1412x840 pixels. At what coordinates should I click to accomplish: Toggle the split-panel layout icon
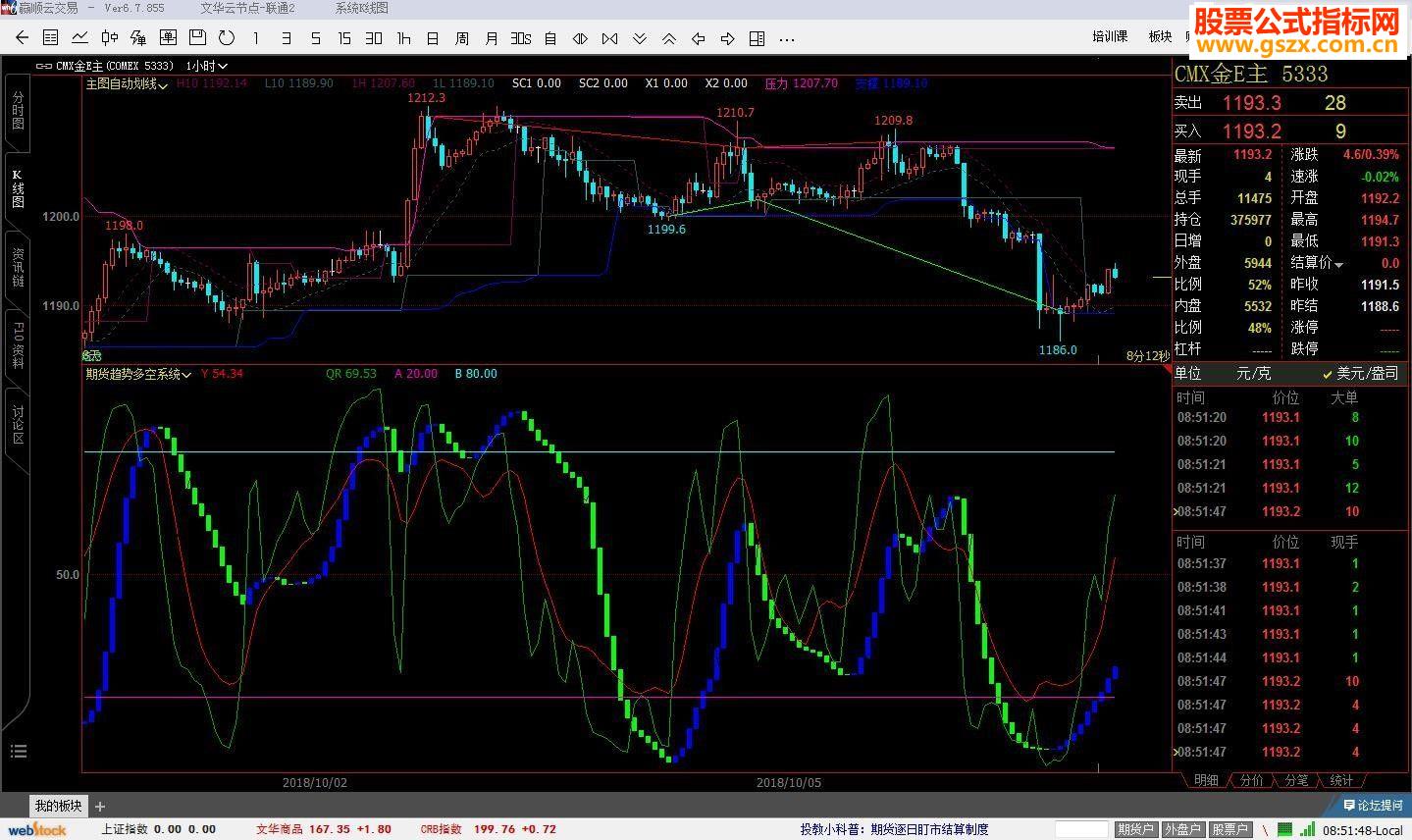pos(757,38)
